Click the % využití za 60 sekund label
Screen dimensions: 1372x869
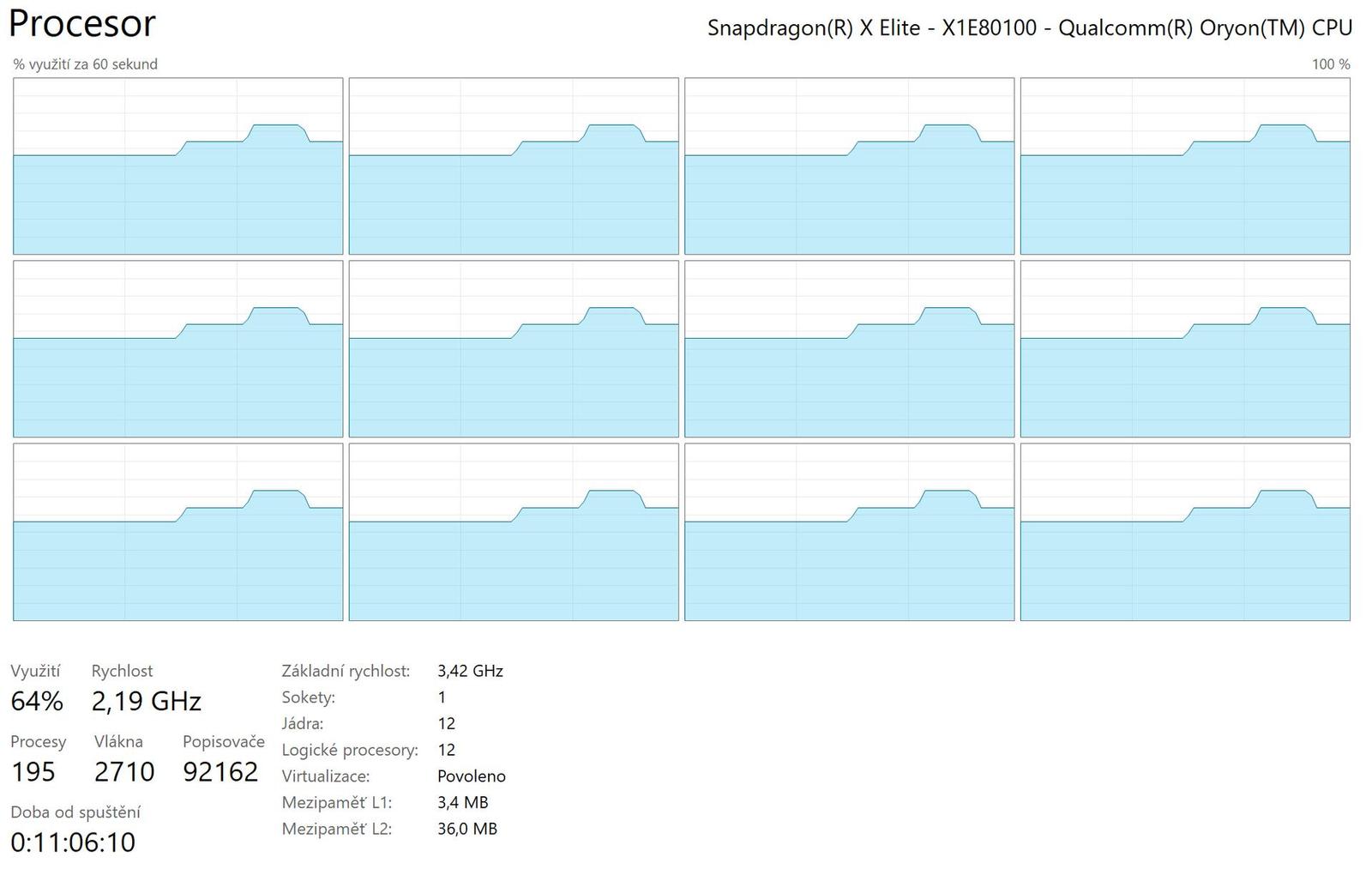(x=84, y=63)
